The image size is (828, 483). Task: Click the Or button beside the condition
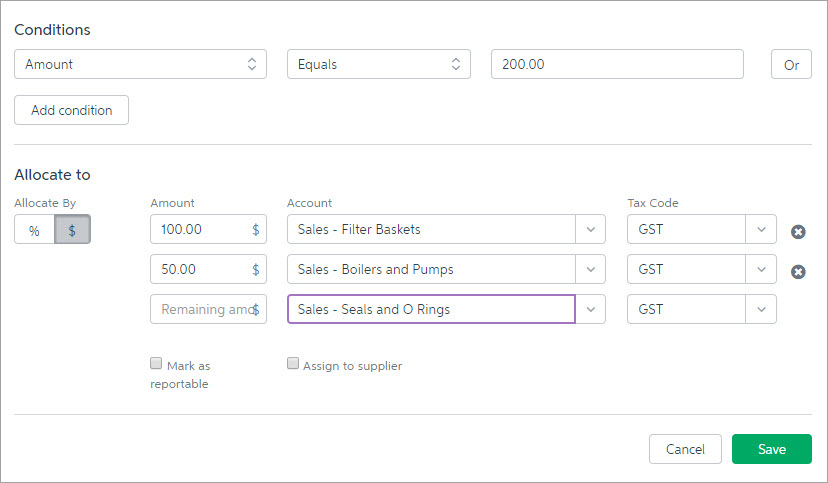[791, 64]
